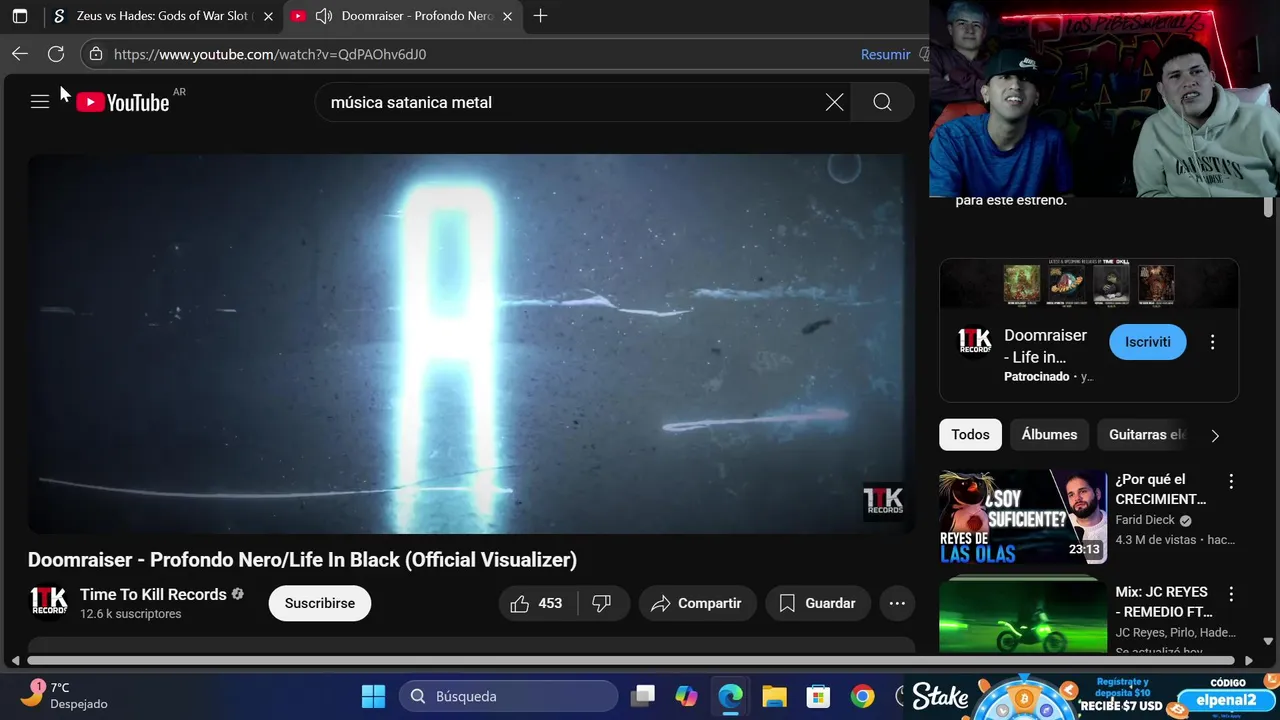This screenshot has width=1280, height=720.
Task: Share the video via Compartir
Action: 696,603
